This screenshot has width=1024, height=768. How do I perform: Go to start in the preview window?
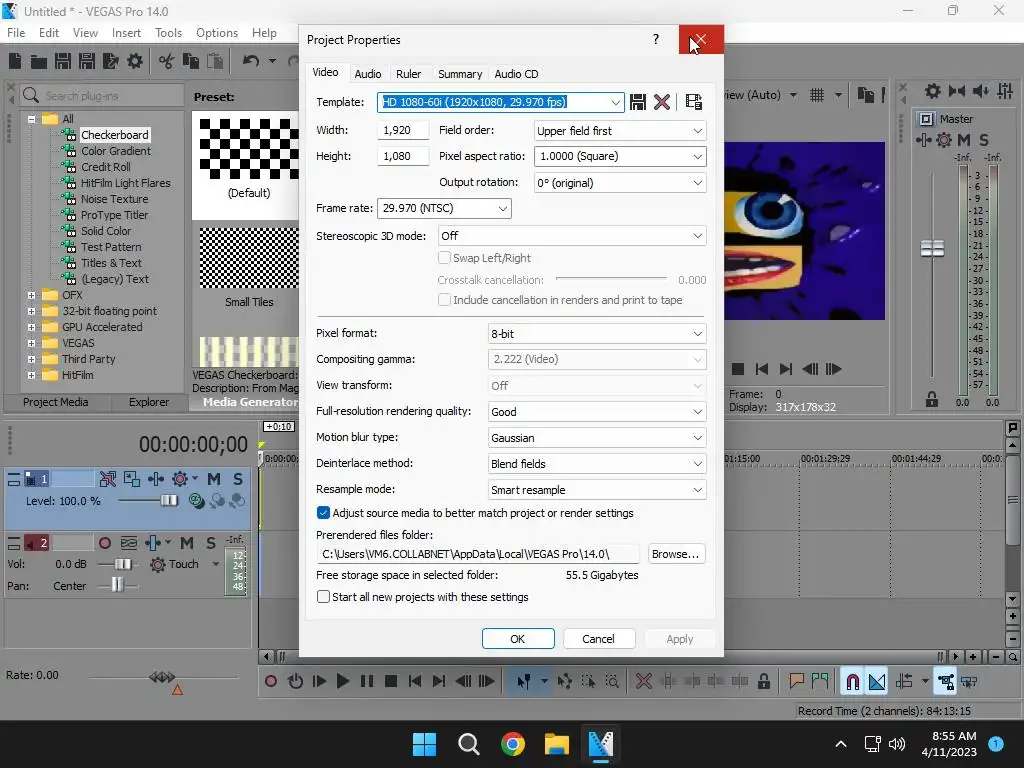point(761,369)
